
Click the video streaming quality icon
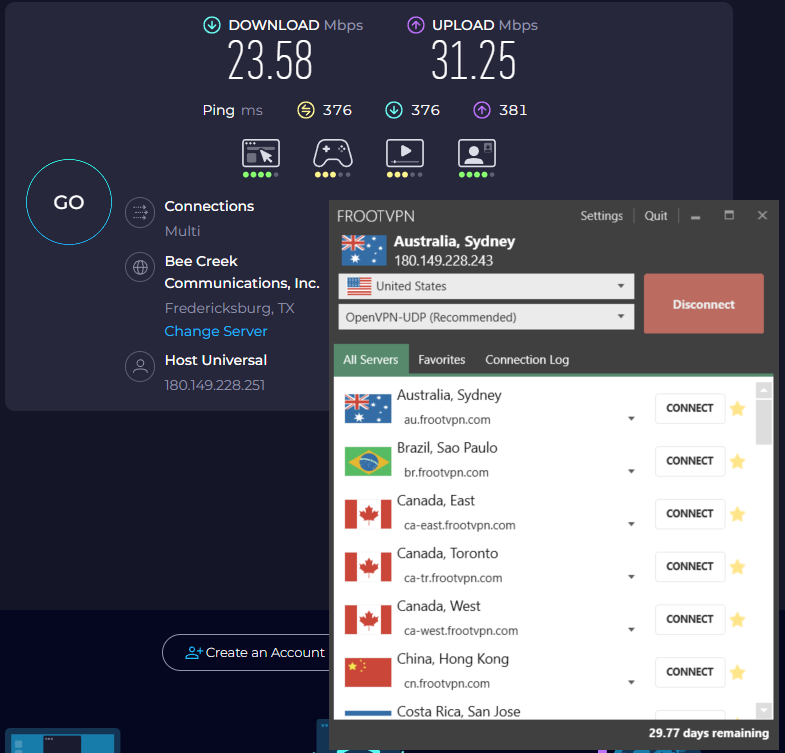pyautogui.click(x=405, y=153)
